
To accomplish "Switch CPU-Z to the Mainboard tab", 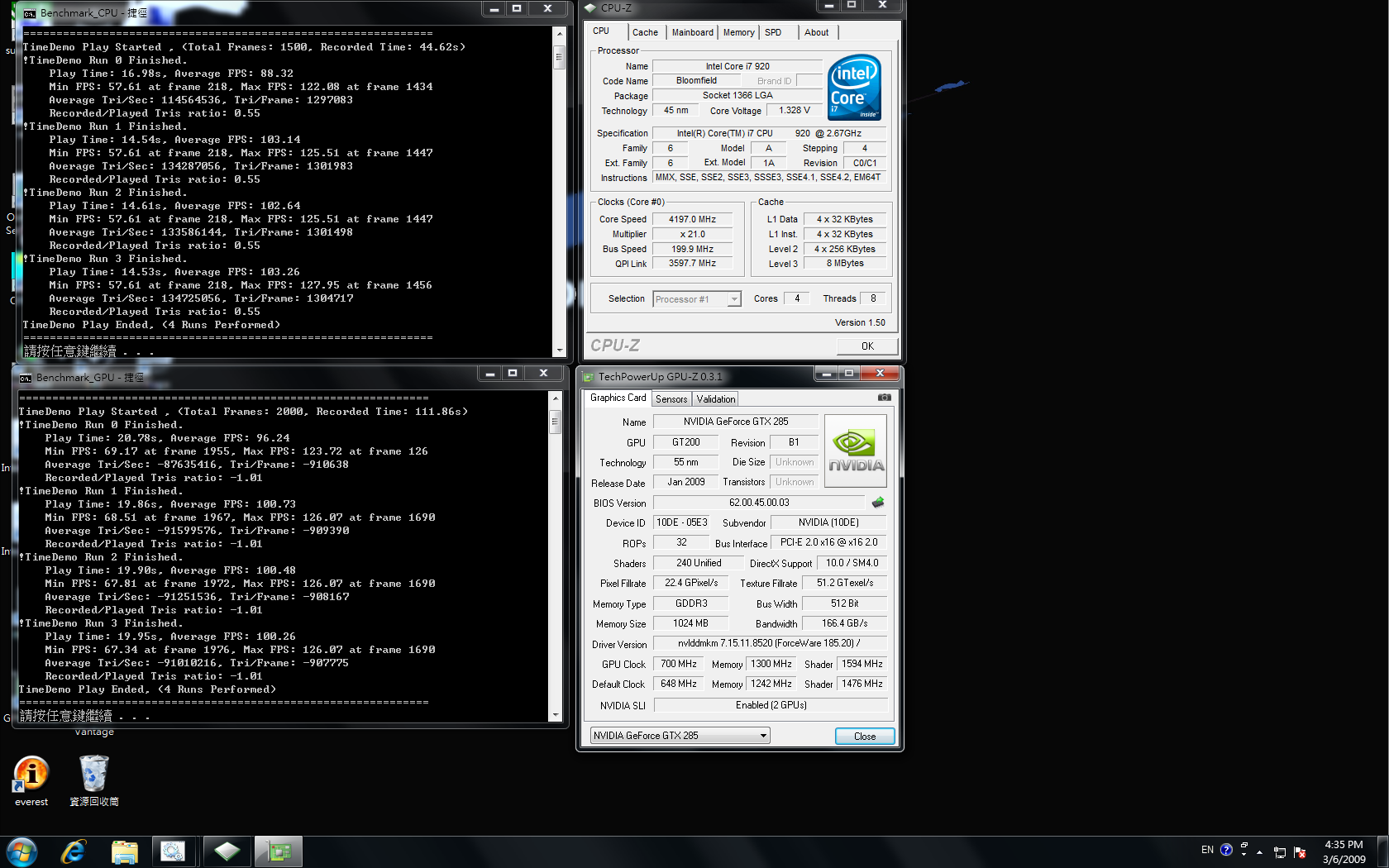I will 692,32.
